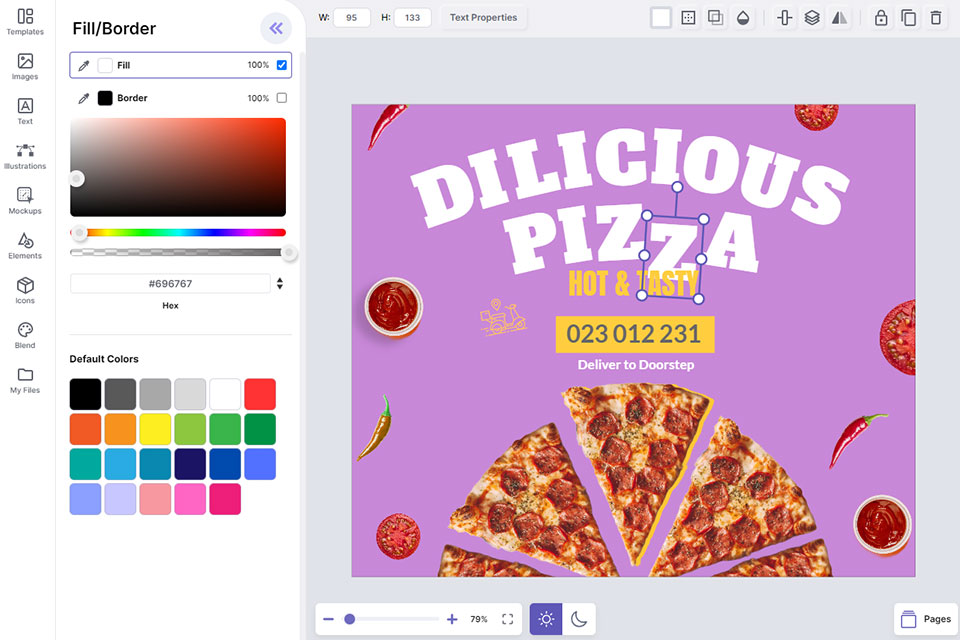Click the shadow toolbar icon
The image size is (960, 640).
(715, 18)
